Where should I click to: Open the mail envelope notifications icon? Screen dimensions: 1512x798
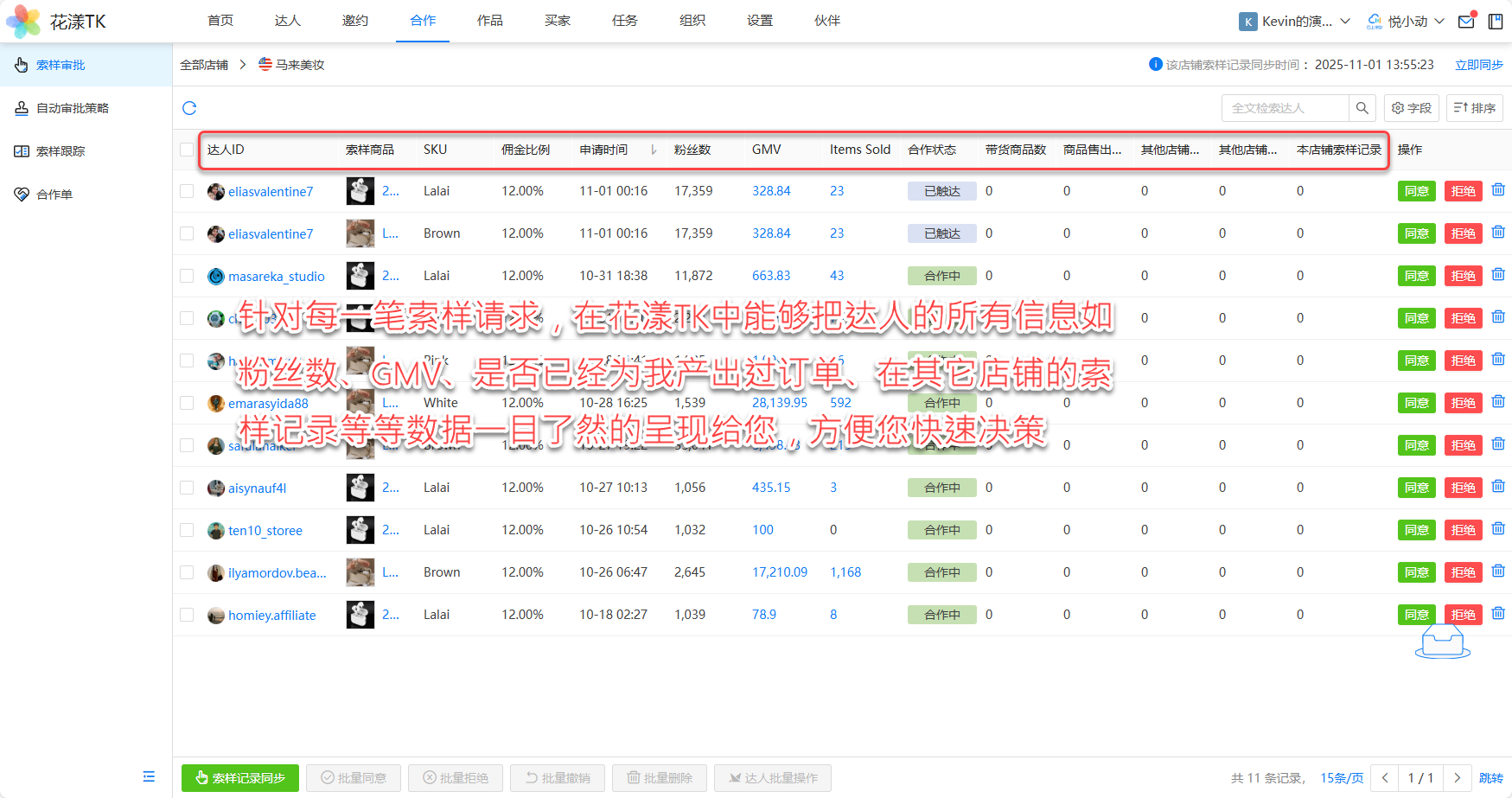[x=1466, y=22]
